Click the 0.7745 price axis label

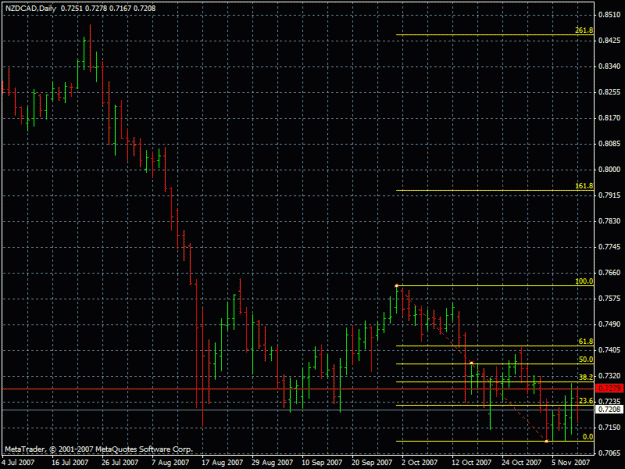point(609,247)
